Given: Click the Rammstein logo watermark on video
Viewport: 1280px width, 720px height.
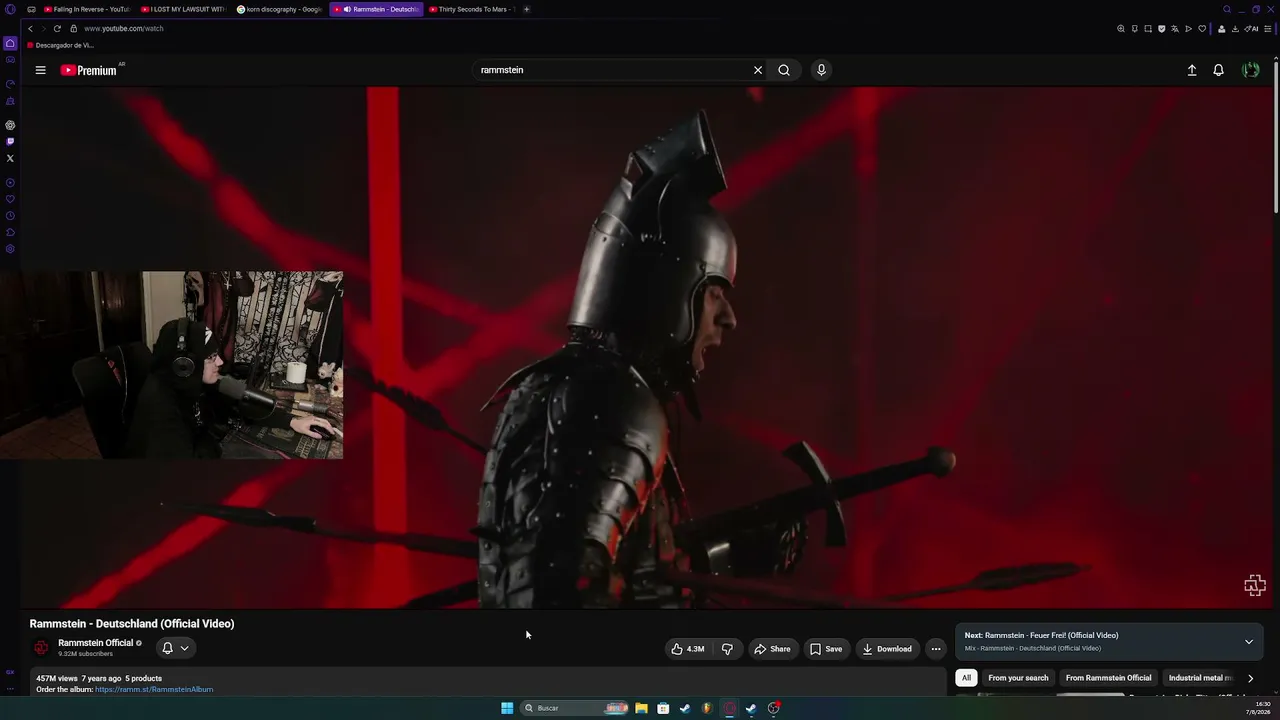Looking at the screenshot, I should click(1255, 585).
